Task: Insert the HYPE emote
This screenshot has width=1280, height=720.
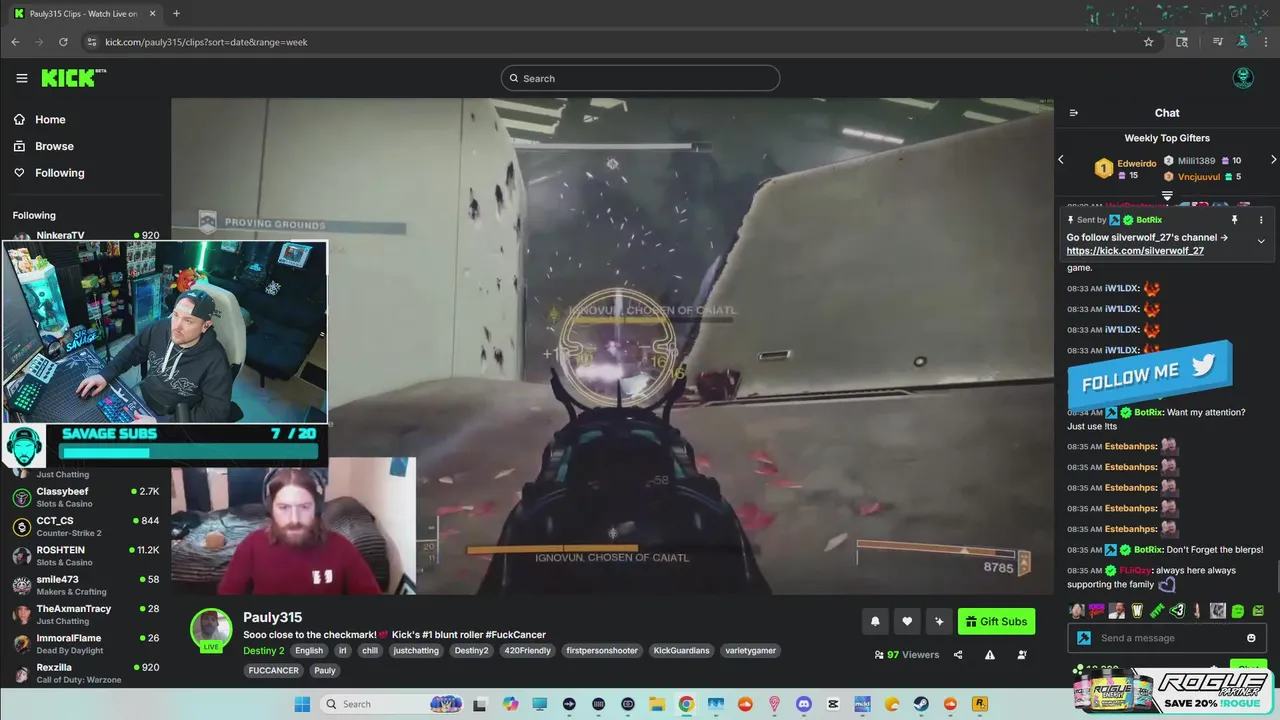Action: point(1157,610)
